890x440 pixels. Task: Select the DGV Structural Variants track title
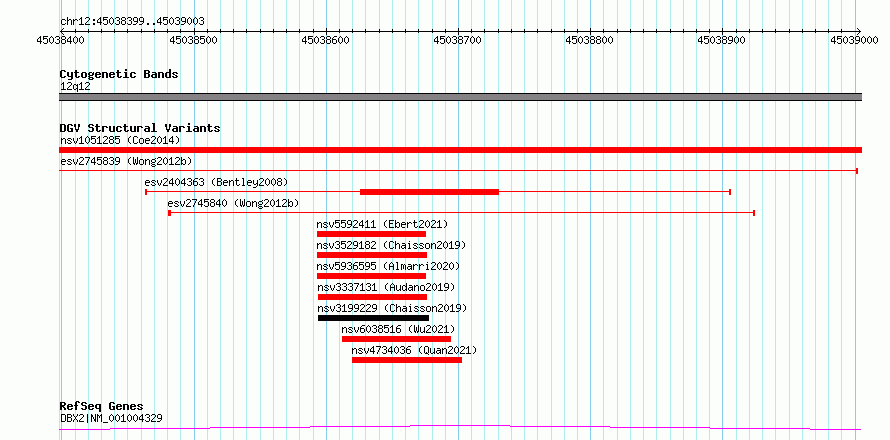[x=140, y=128]
